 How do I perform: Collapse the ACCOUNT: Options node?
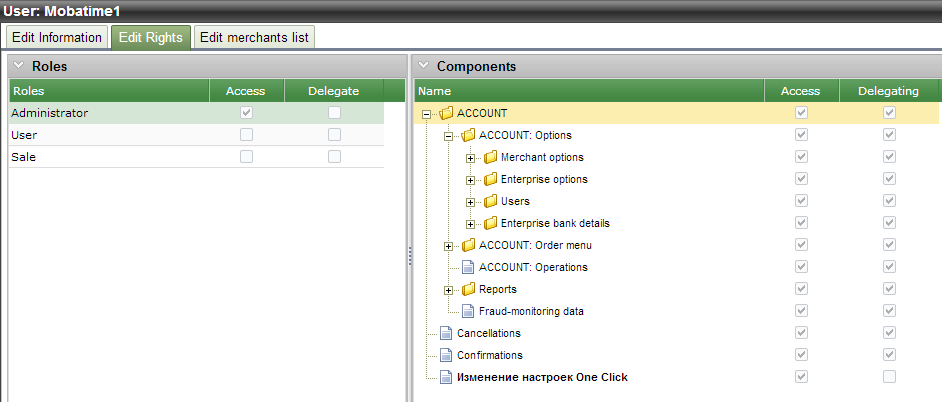click(x=449, y=135)
